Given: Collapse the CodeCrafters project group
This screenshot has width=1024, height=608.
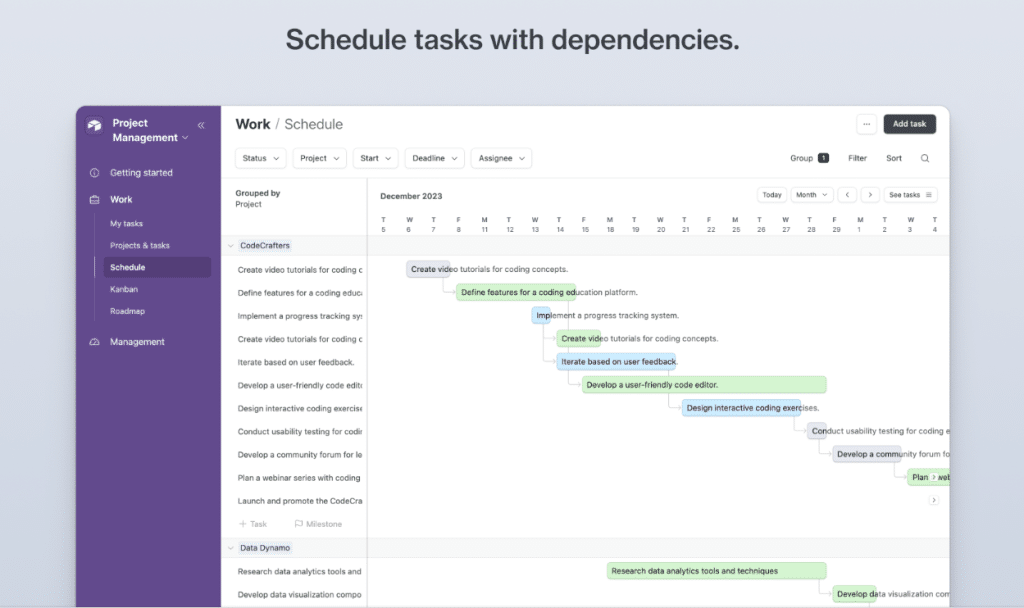Looking at the screenshot, I should pos(231,245).
